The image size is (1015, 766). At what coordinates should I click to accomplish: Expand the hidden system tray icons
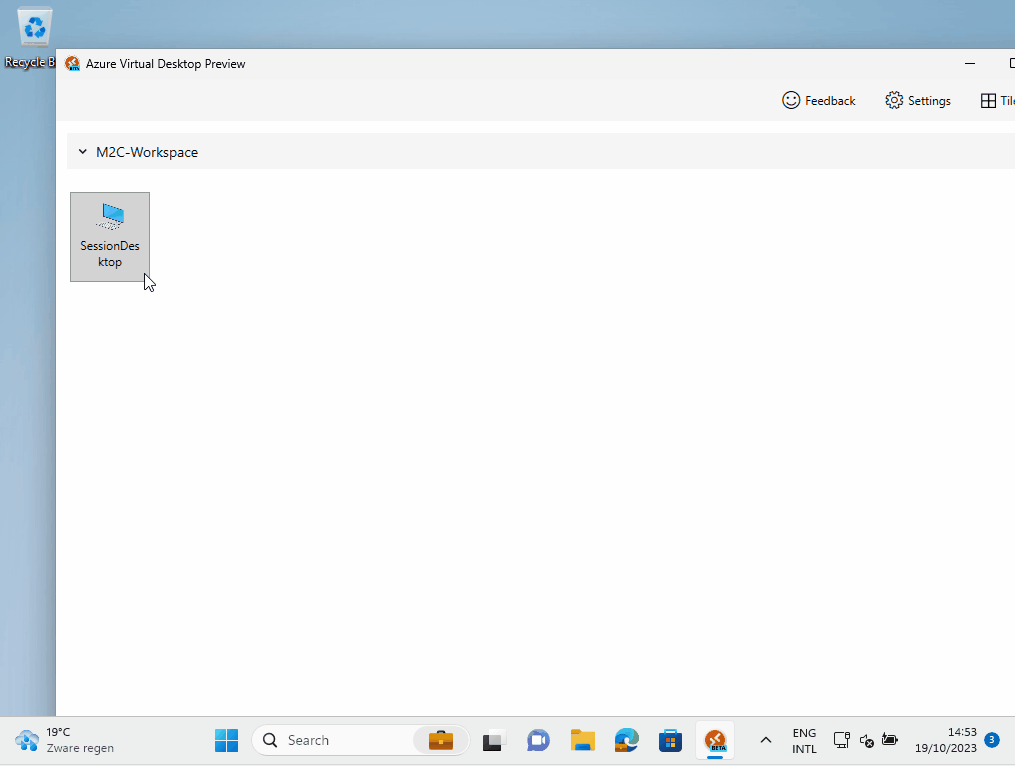point(766,740)
